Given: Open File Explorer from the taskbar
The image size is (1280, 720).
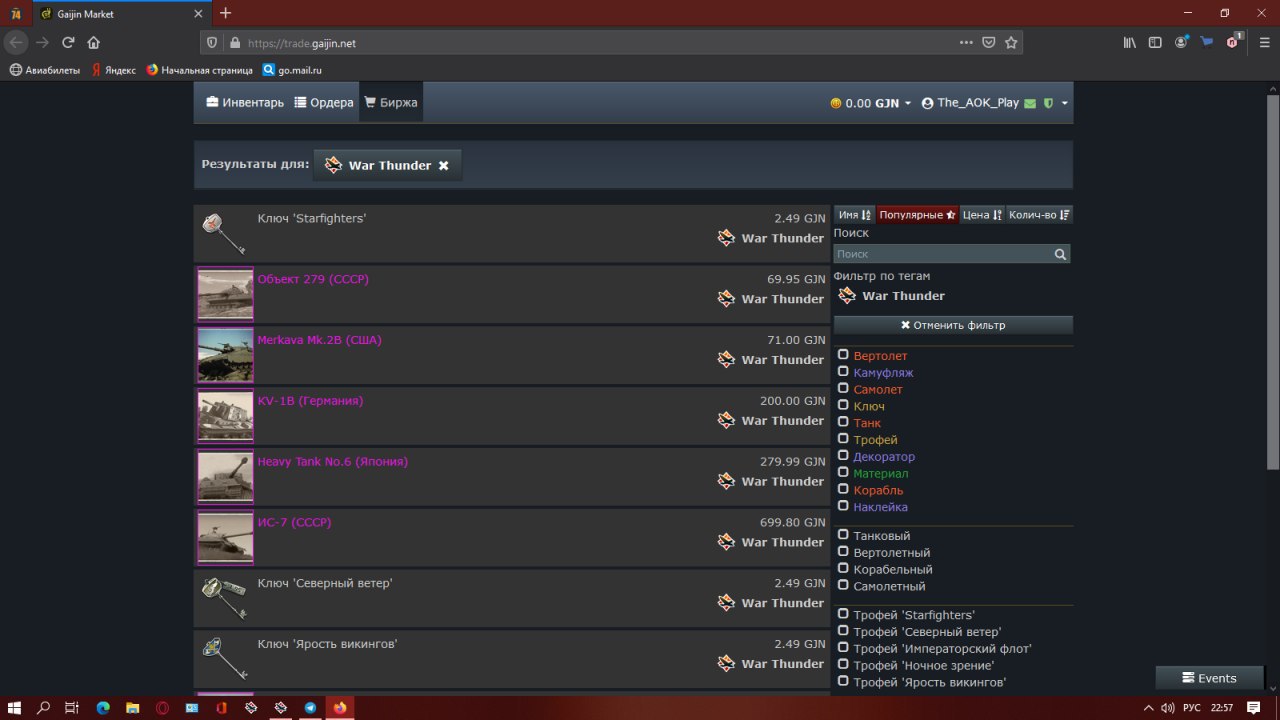Looking at the screenshot, I should coord(132,707).
